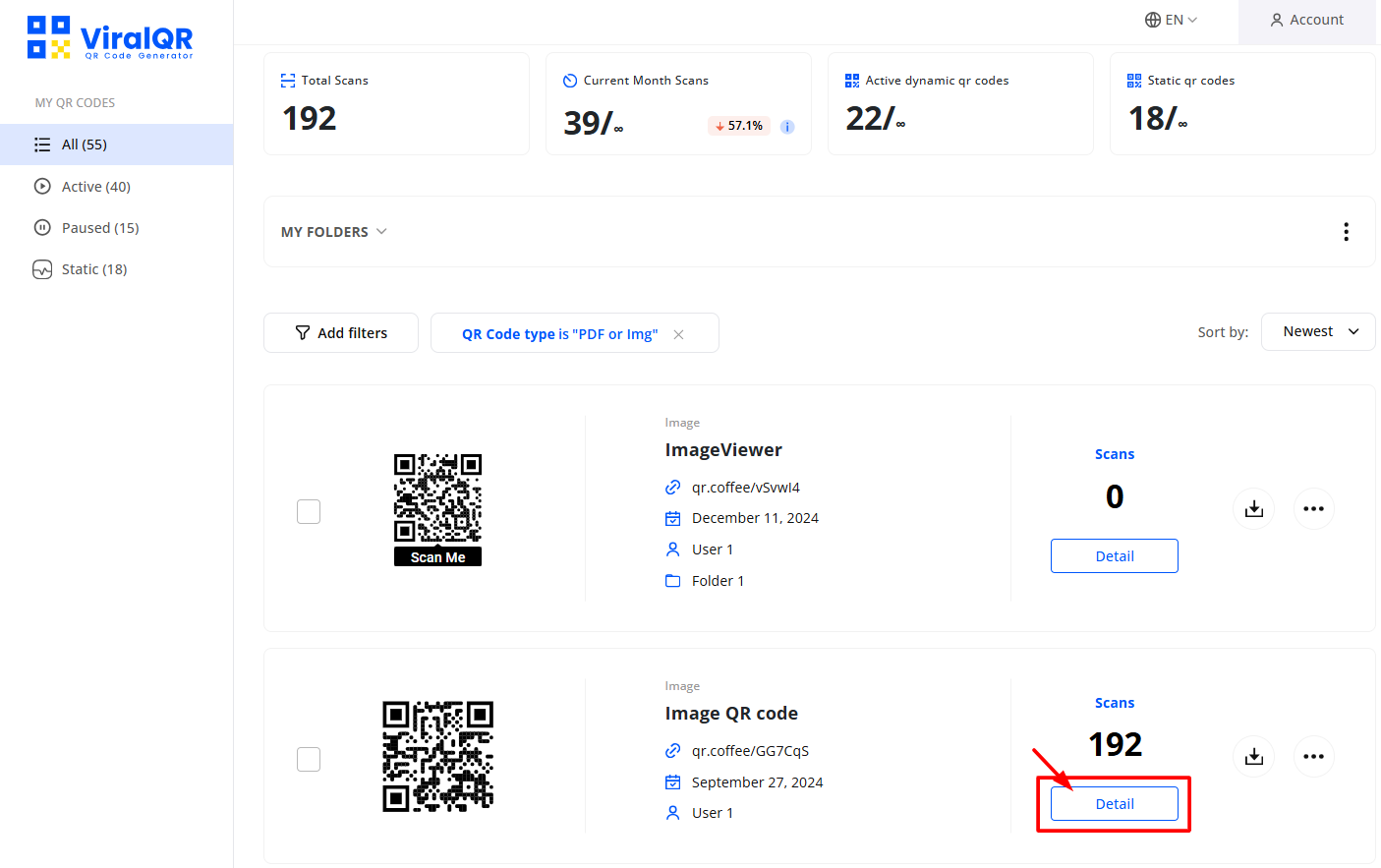Click the Total Scans scan icon

tap(288, 81)
